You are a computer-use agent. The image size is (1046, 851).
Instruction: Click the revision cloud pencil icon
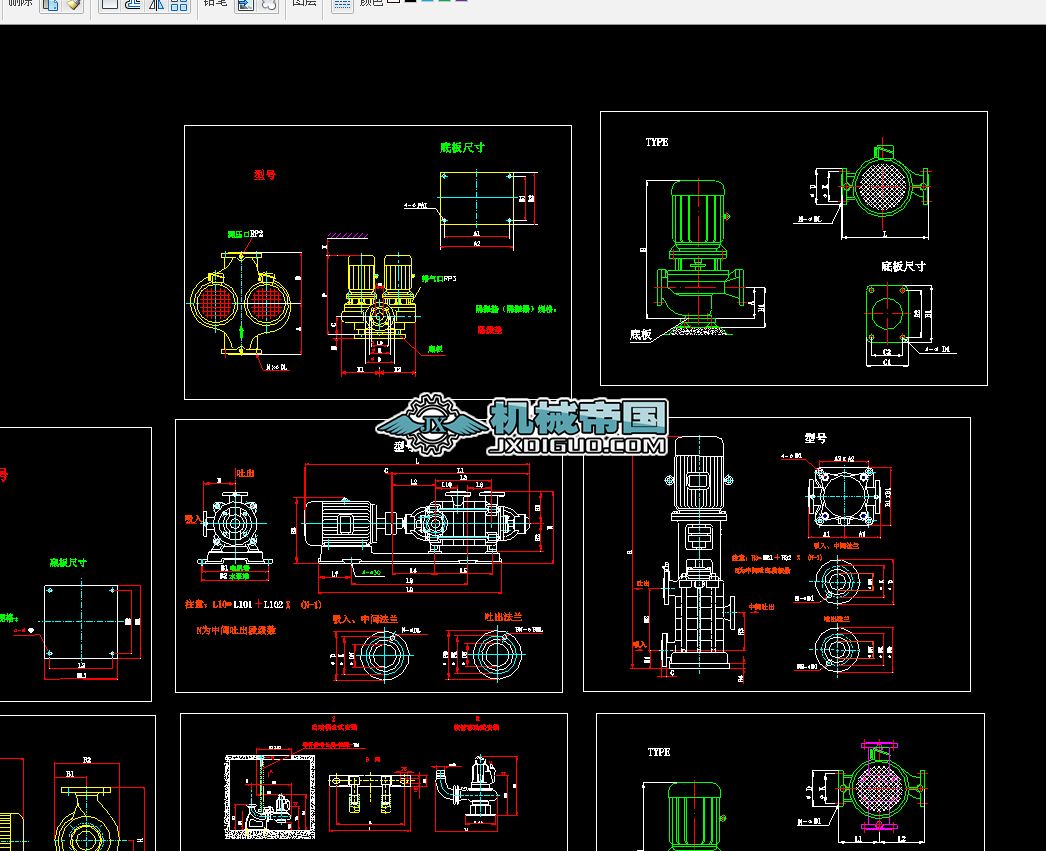coord(269,5)
